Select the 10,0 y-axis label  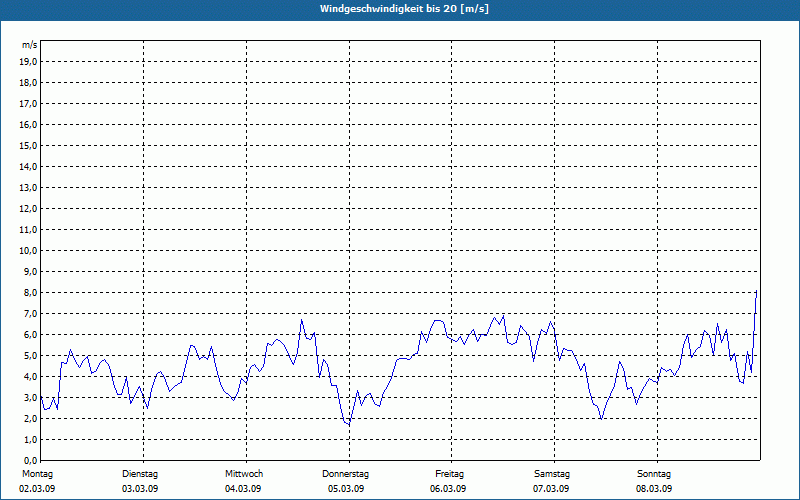(x=28, y=251)
